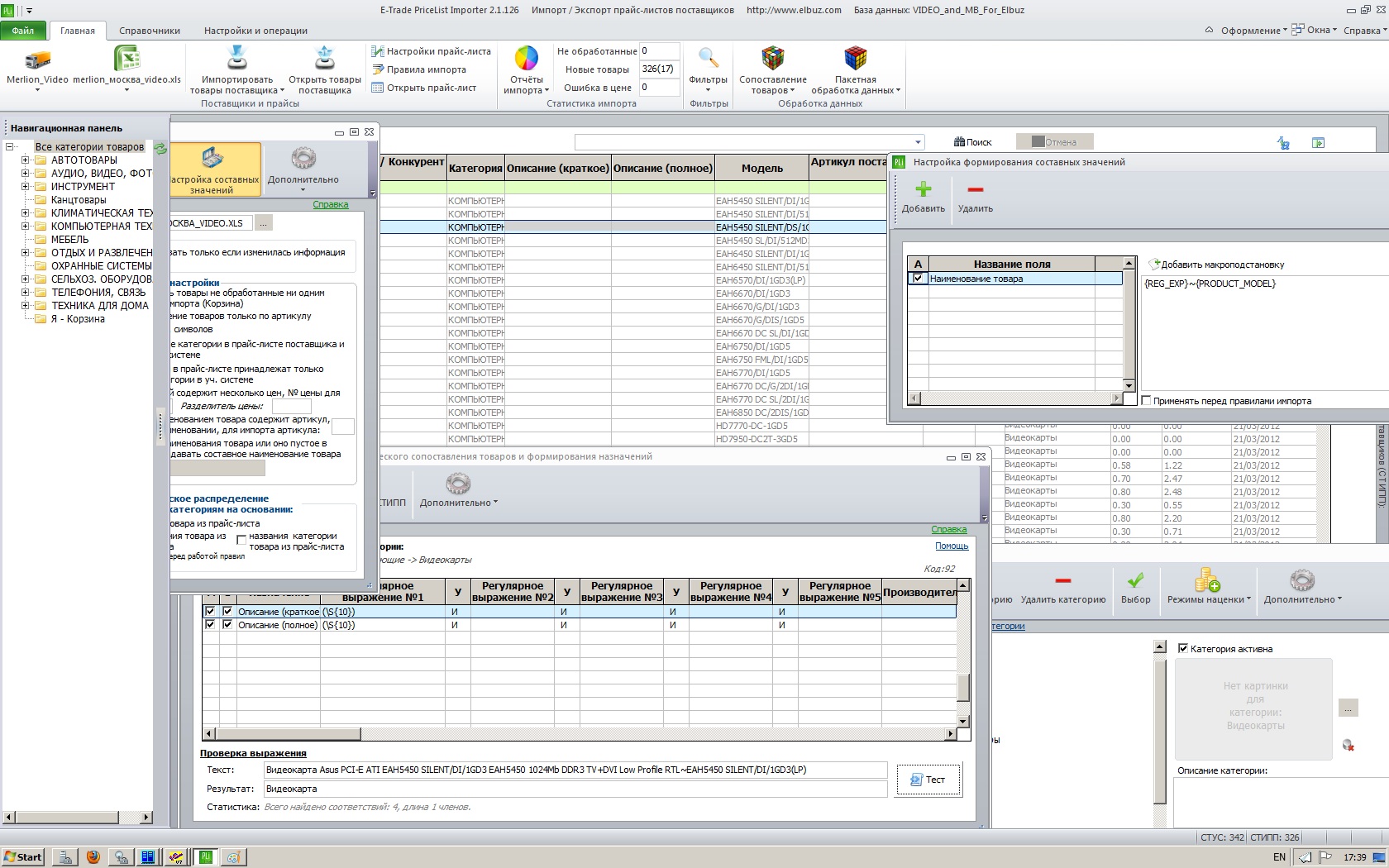Open the Помощь link

tap(952, 546)
